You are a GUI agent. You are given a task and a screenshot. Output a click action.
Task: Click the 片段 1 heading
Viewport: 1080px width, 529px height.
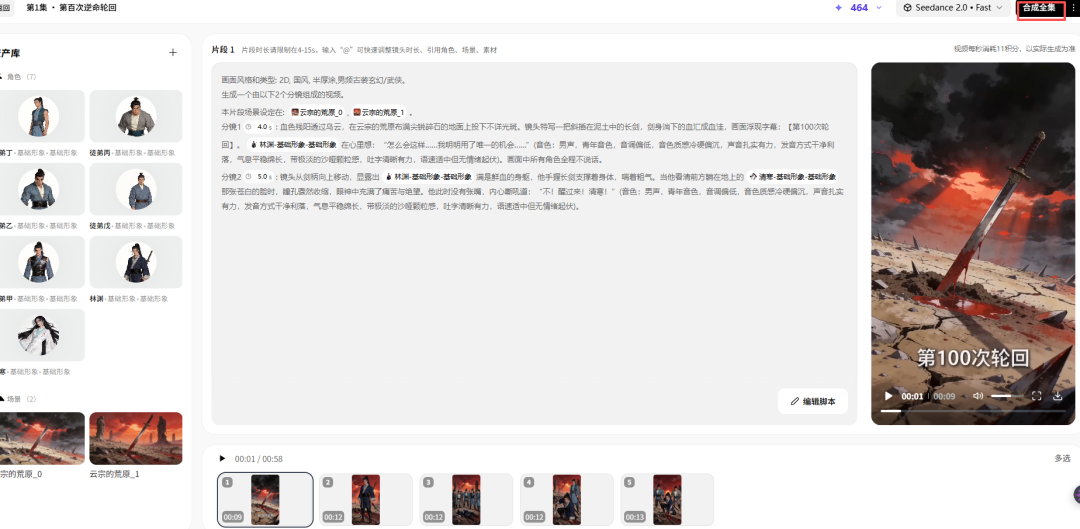(x=223, y=50)
